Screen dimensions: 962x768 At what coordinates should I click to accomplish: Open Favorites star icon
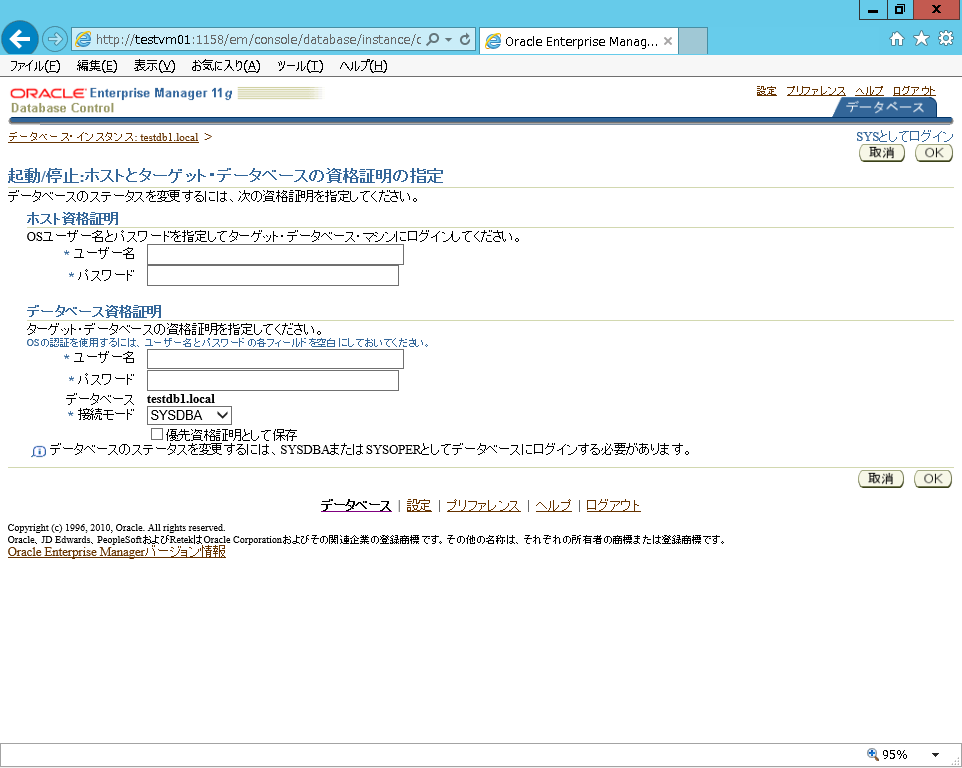(x=921, y=39)
